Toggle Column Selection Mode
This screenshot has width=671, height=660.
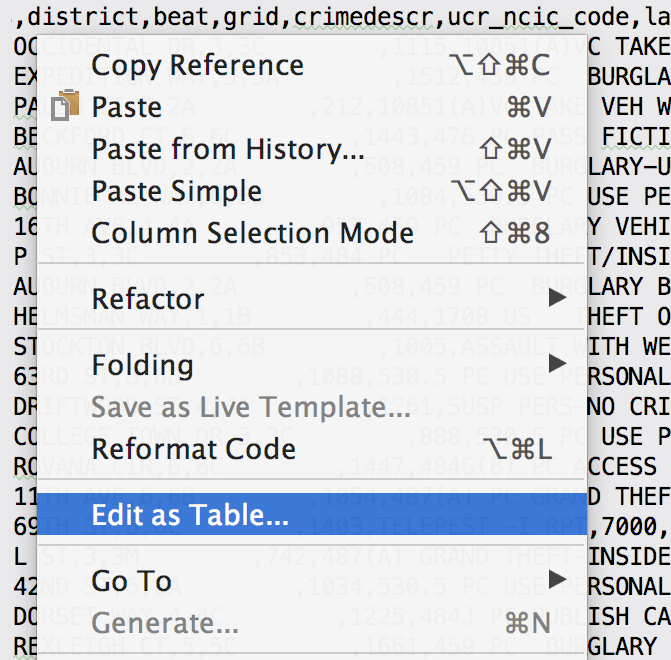(252, 233)
